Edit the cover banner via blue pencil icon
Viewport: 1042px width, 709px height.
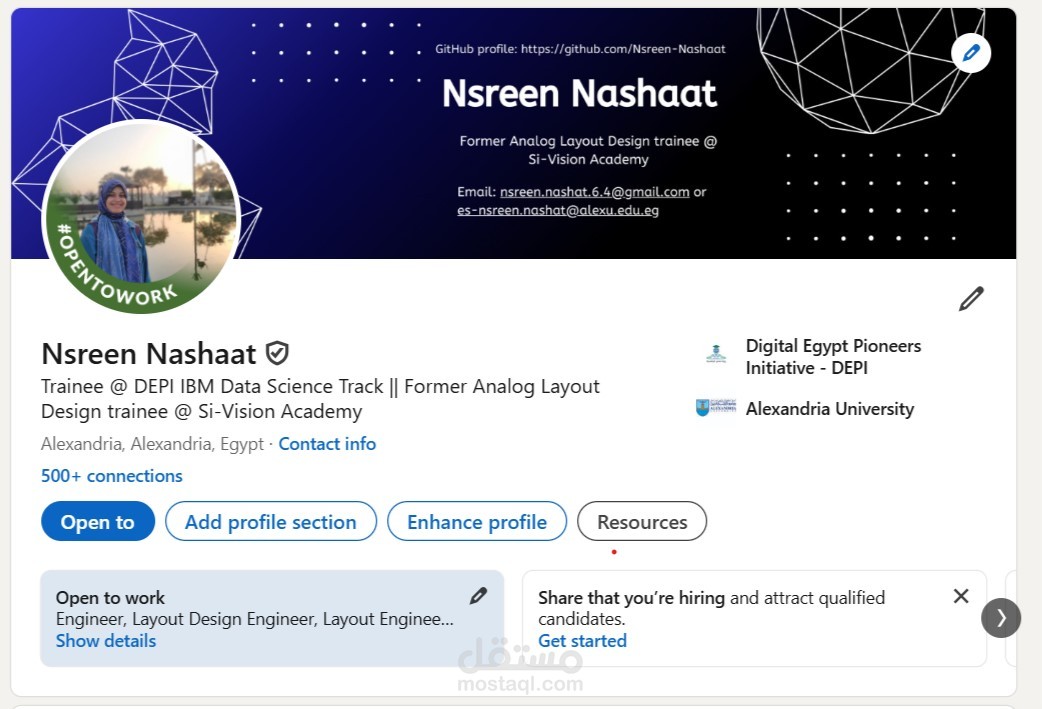[x=969, y=52]
